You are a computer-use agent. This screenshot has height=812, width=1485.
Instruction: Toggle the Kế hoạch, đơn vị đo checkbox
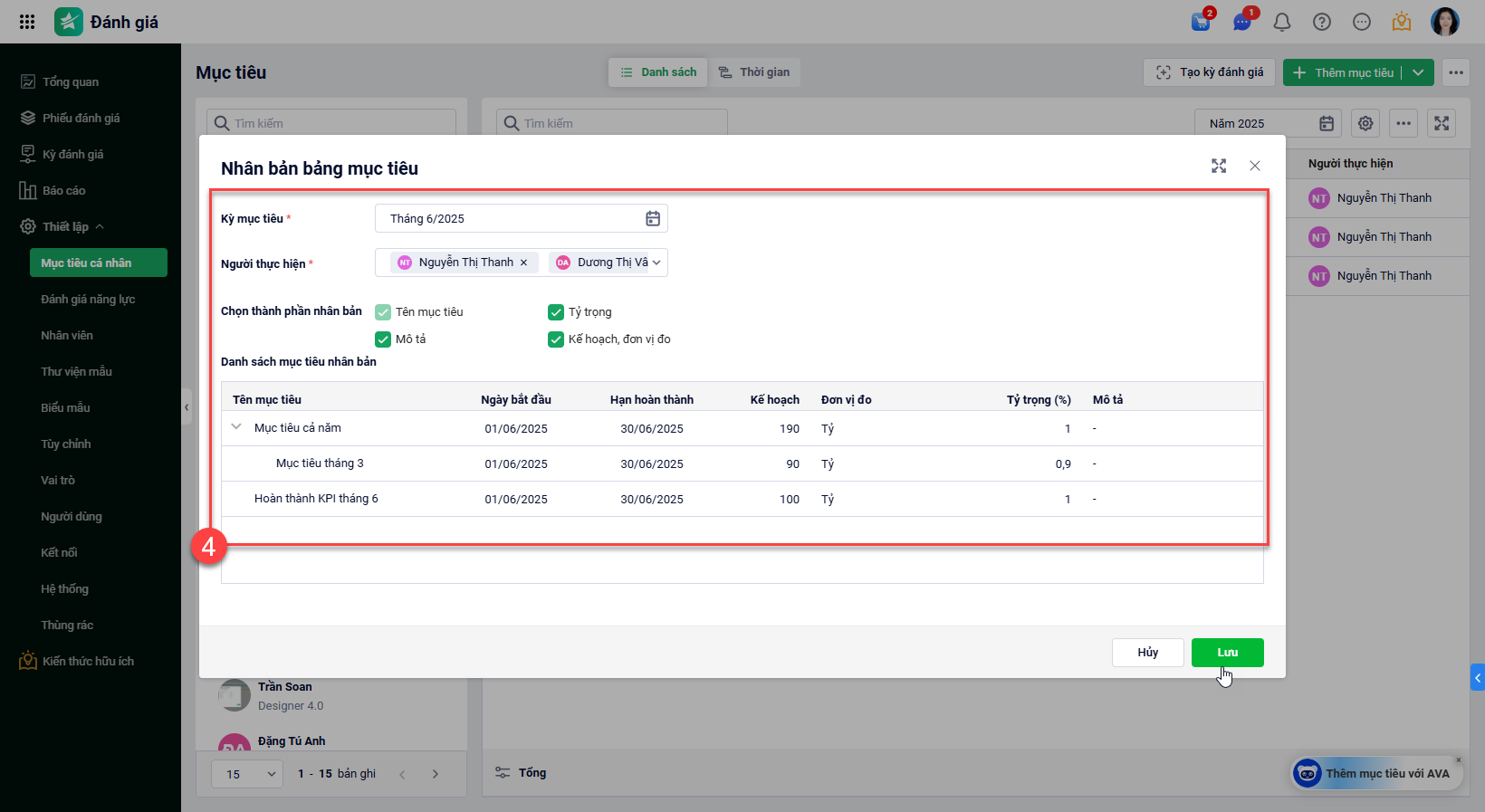[556, 339]
